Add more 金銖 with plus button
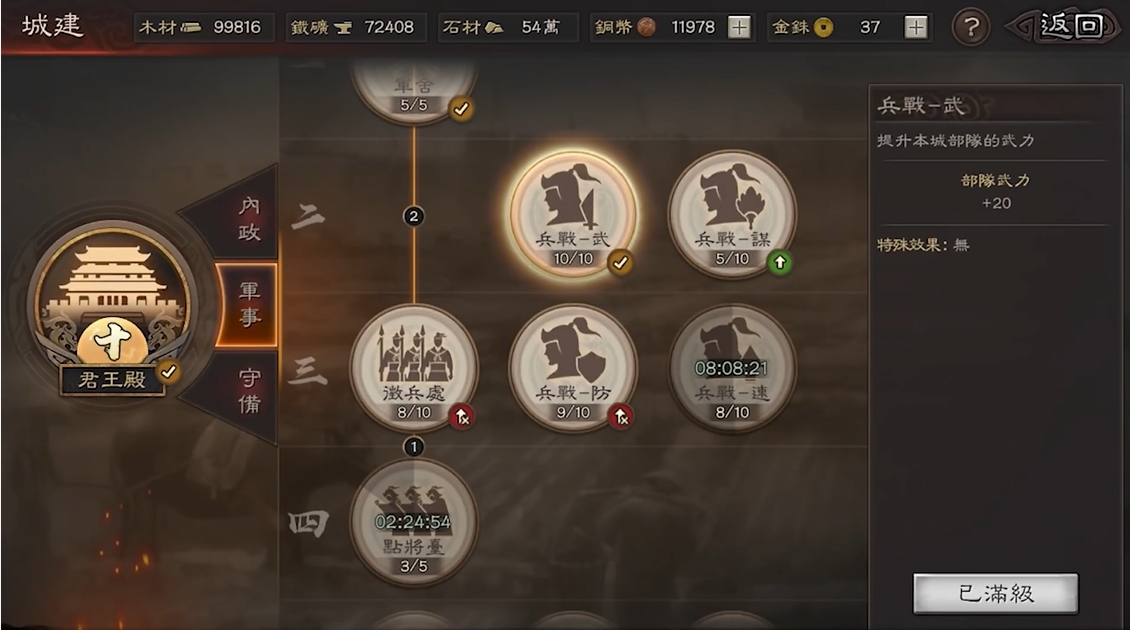The width and height of the screenshot is (1130, 630). click(x=915, y=27)
